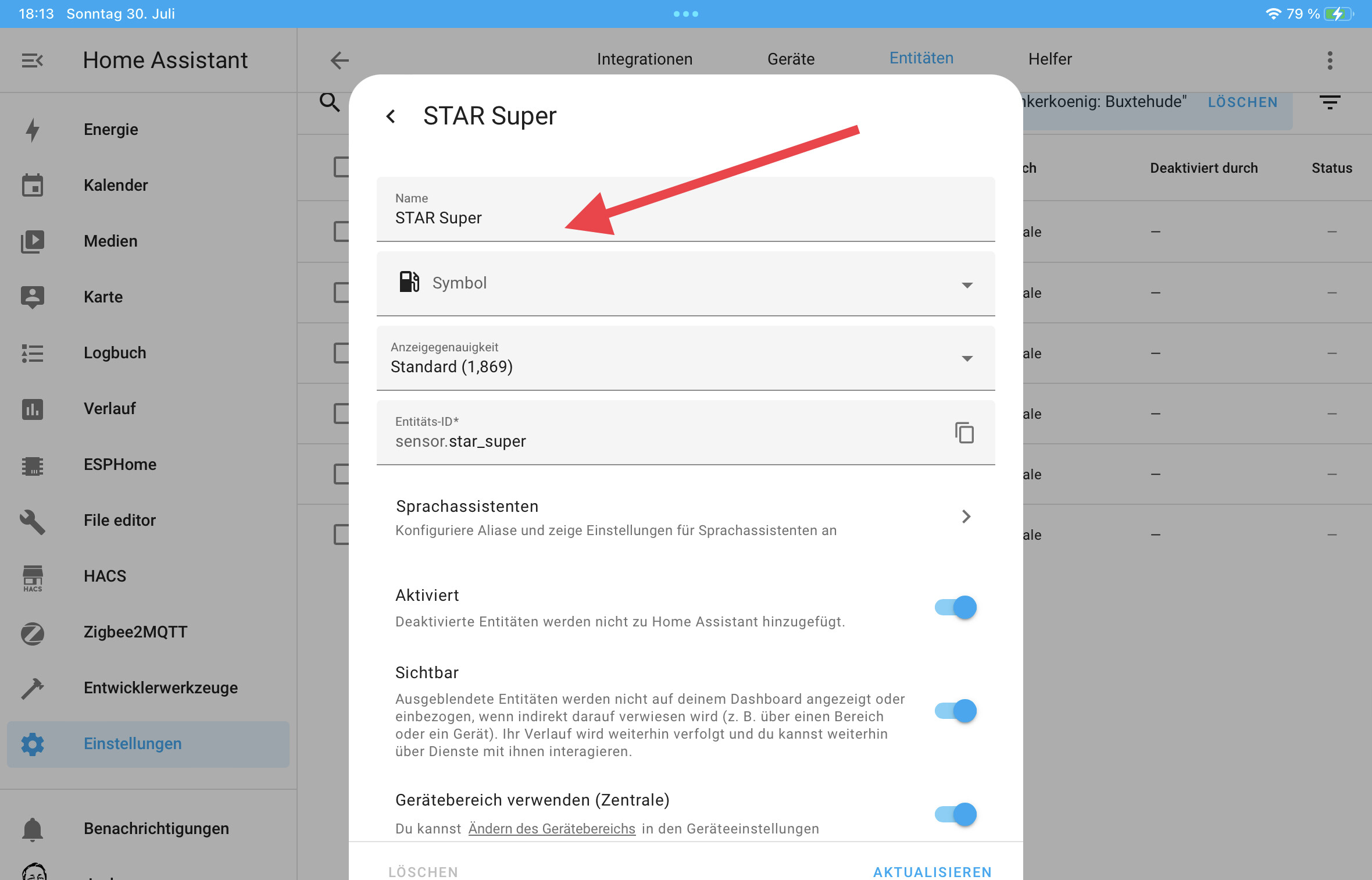Open the Symbol dropdown
The image size is (1372, 880).
pos(686,283)
